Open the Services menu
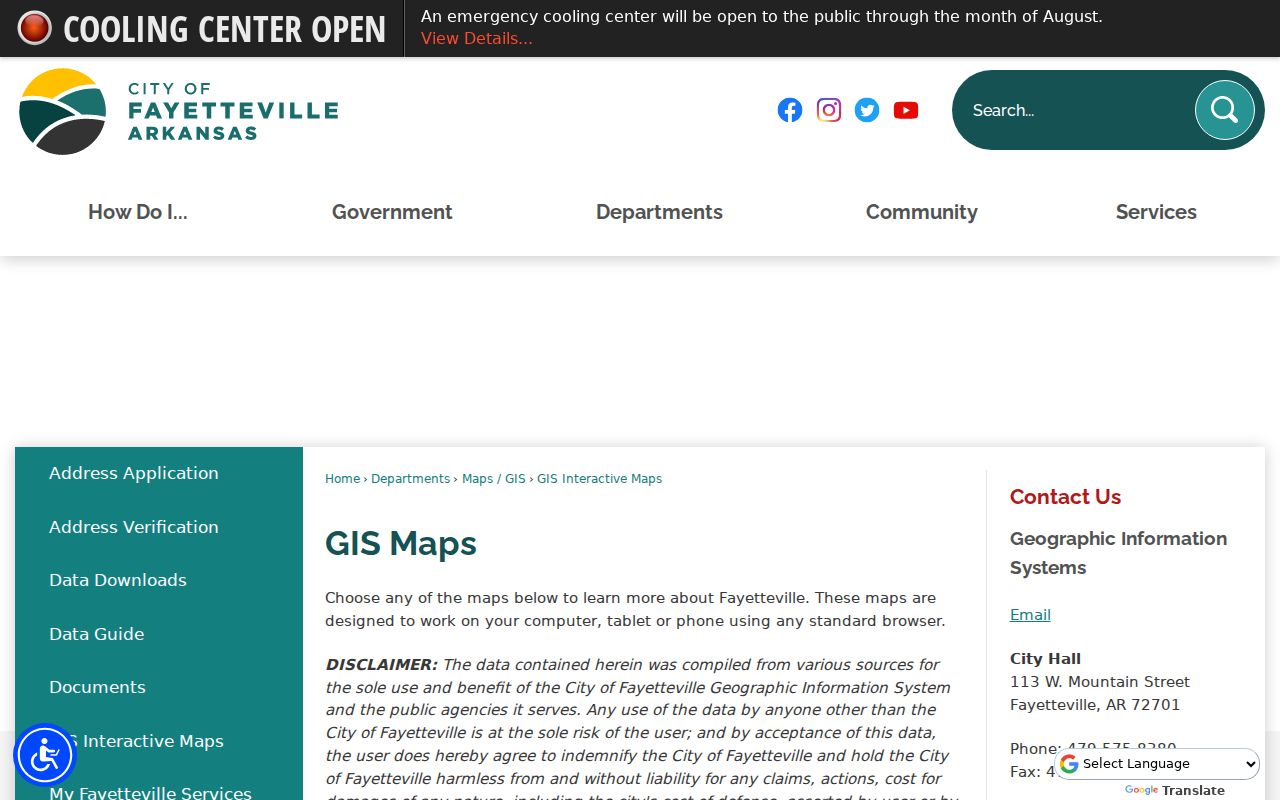The height and width of the screenshot is (800, 1280). coord(1156,212)
